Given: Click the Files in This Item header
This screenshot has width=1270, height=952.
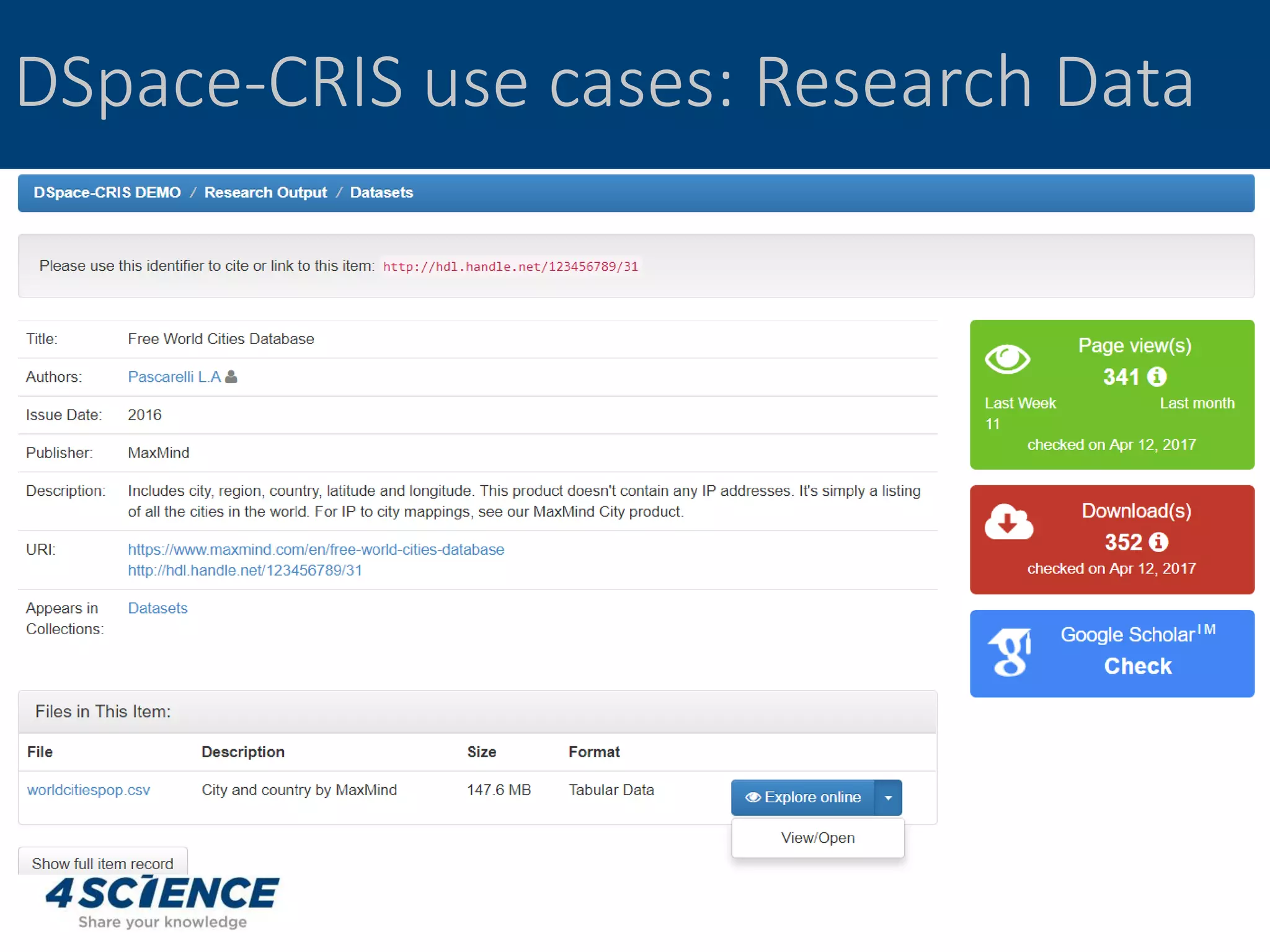Looking at the screenshot, I should point(477,712).
